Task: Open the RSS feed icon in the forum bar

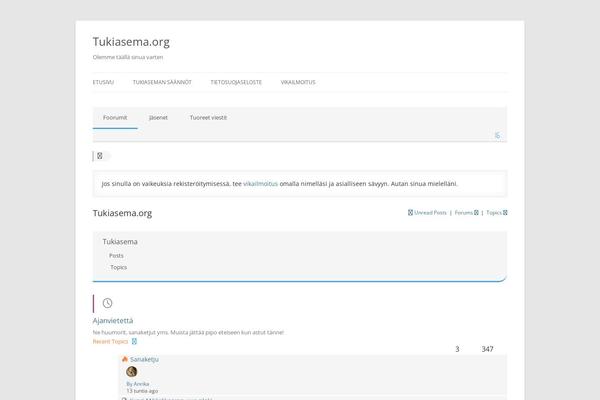Action: (x=497, y=135)
